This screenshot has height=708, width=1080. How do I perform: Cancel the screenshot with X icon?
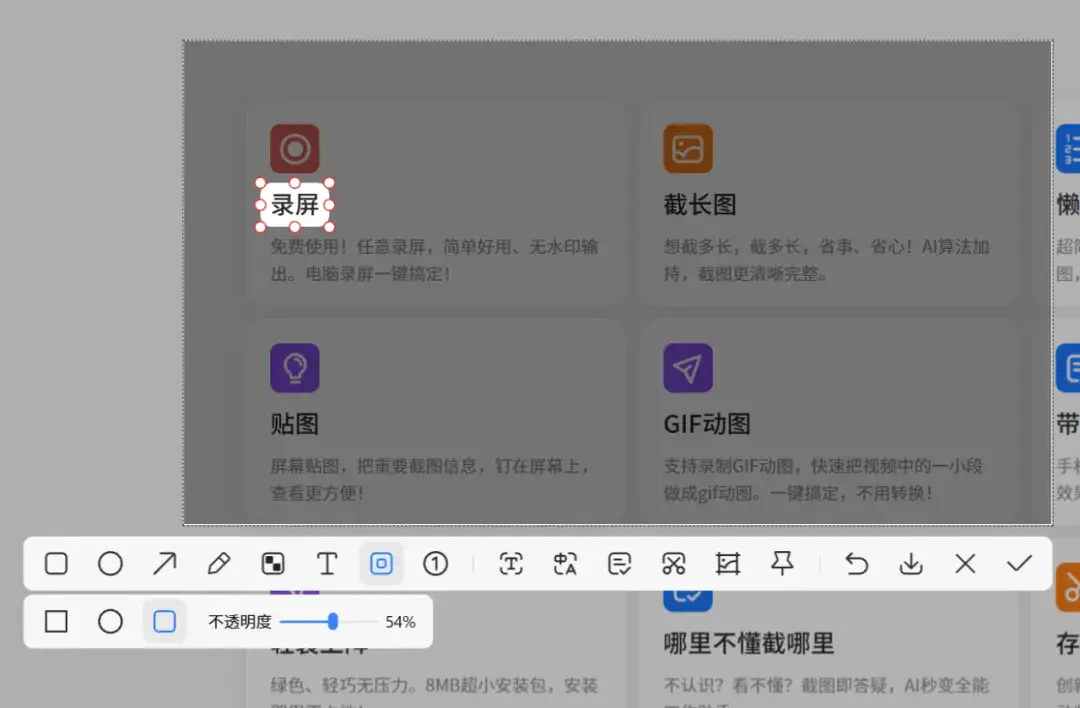pos(965,564)
